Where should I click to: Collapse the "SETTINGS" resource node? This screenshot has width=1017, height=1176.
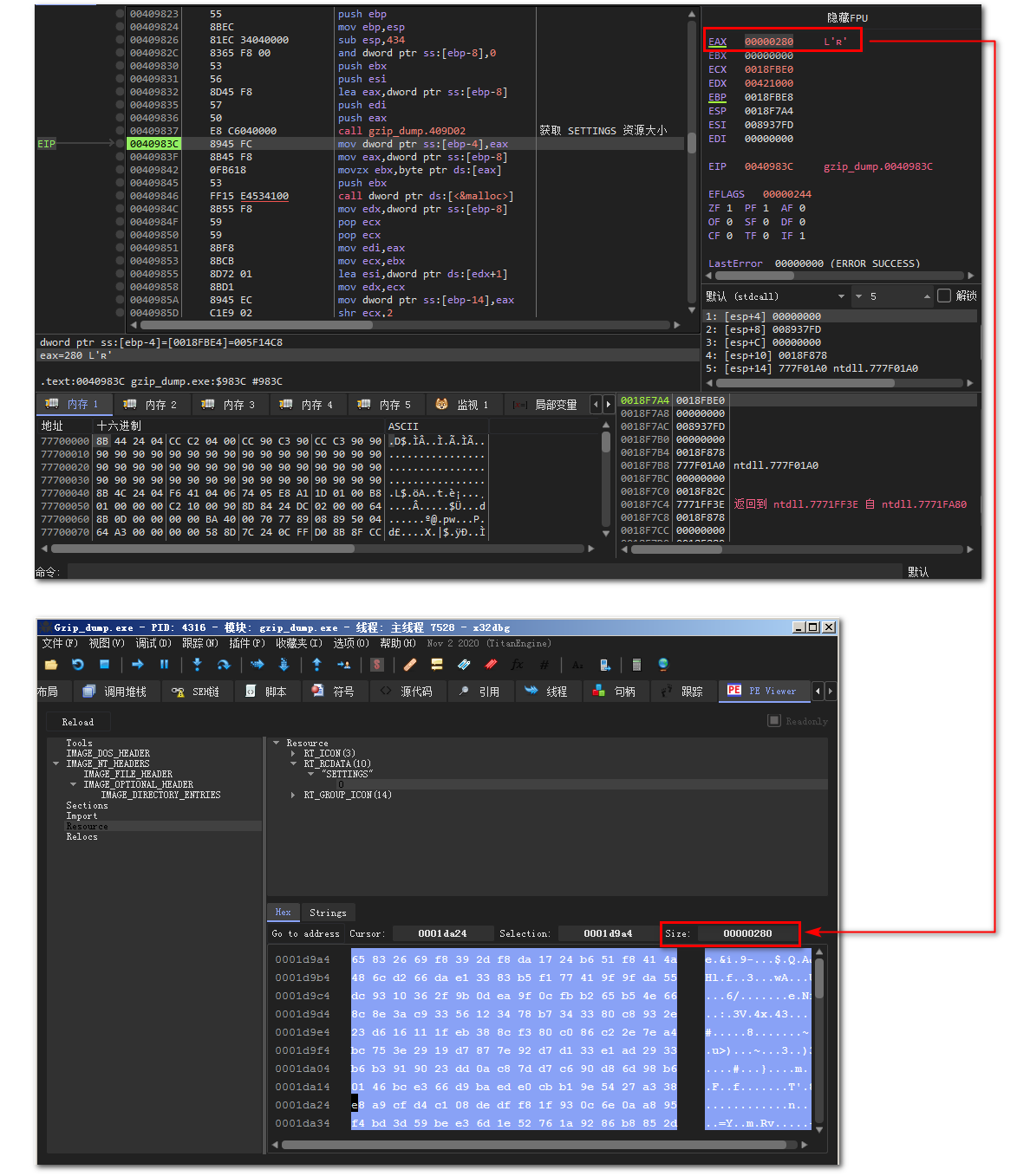click(x=310, y=774)
